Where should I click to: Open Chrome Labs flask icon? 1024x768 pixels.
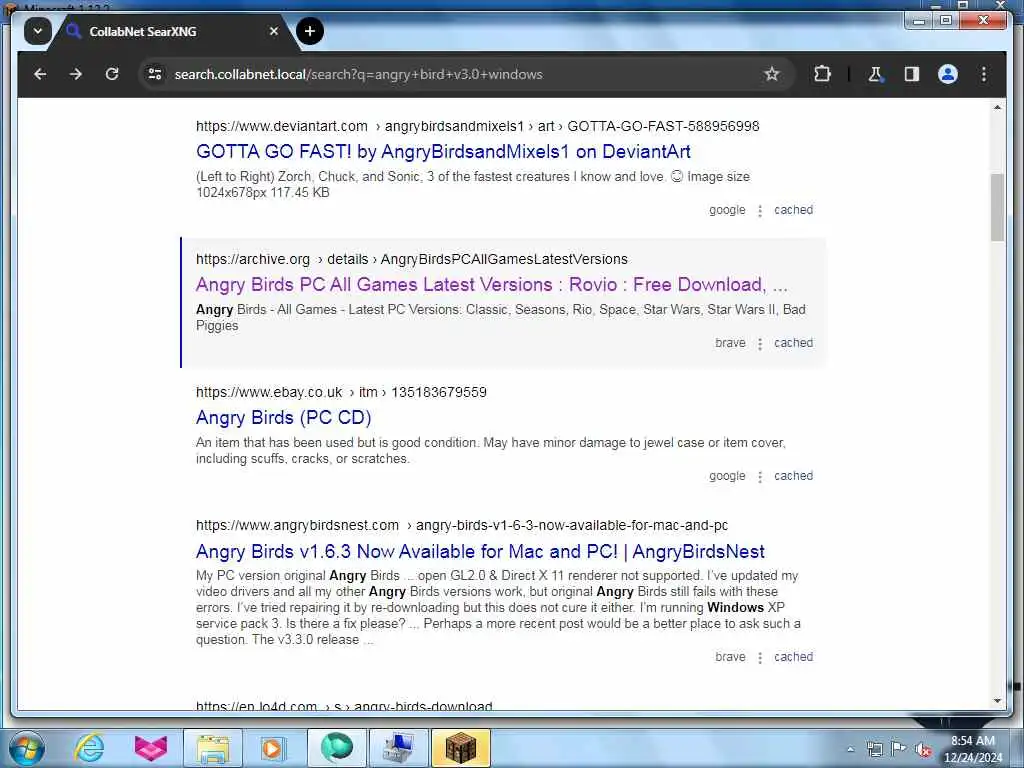[x=876, y=74]
